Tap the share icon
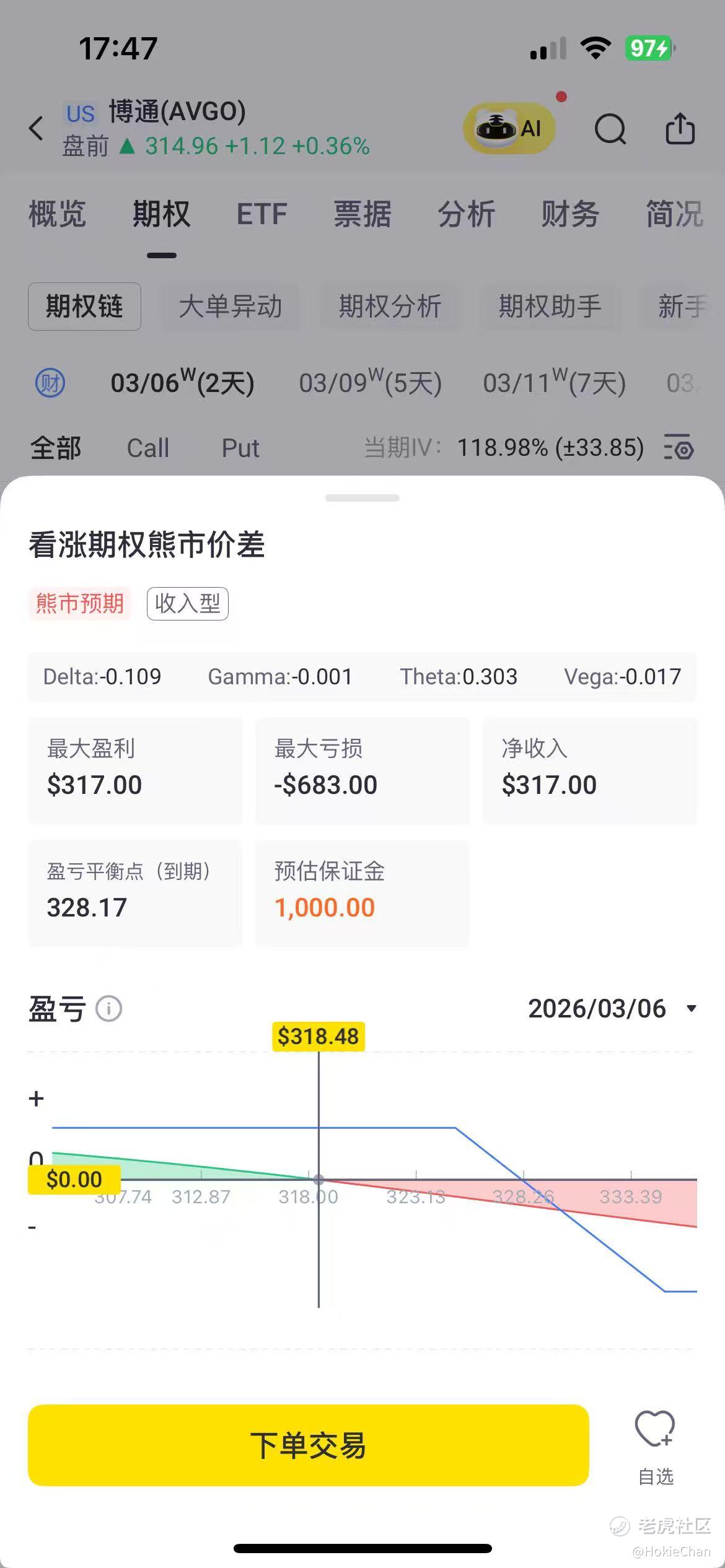 (x=680, y=128)
